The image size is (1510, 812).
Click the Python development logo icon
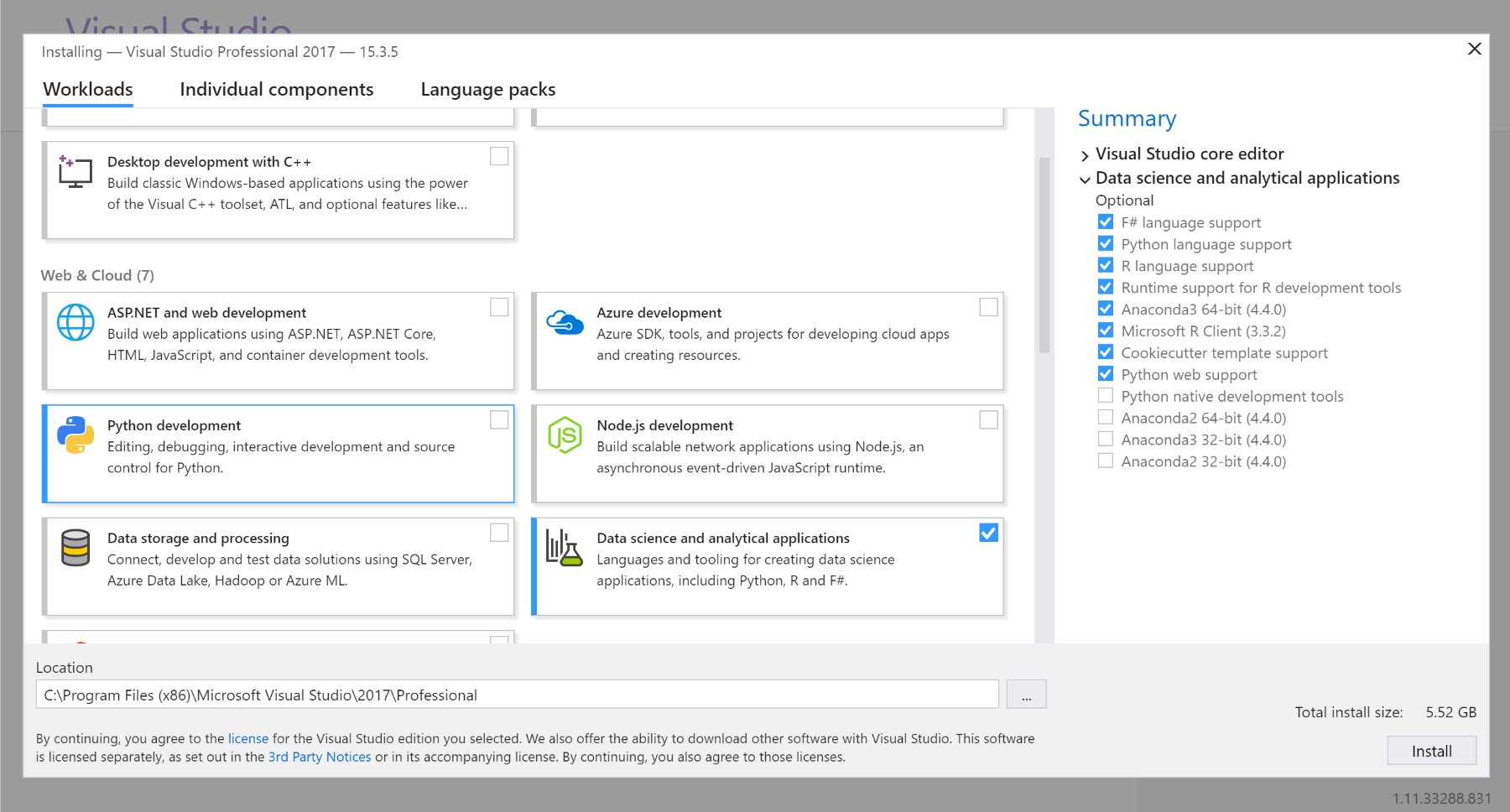[x=75, y=435]
